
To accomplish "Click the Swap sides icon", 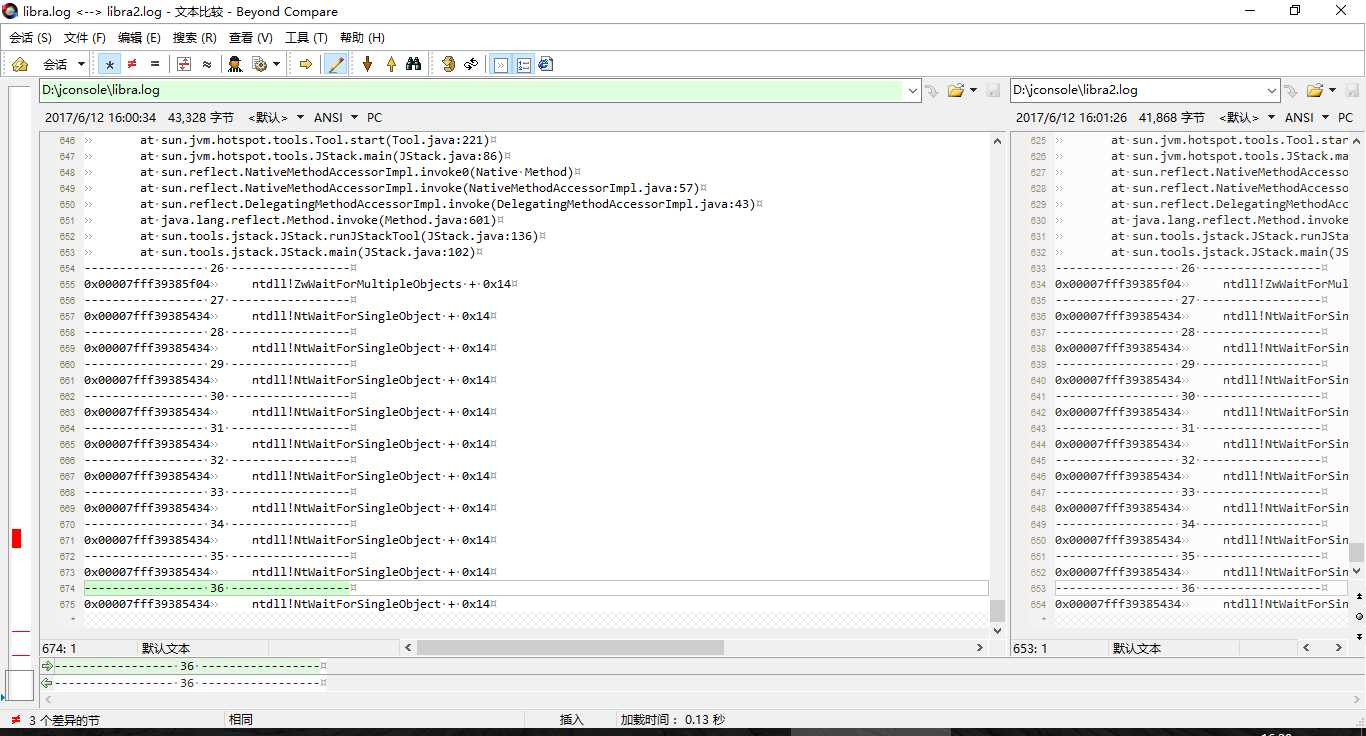I will pyautogui.click(x=448, y=64).
